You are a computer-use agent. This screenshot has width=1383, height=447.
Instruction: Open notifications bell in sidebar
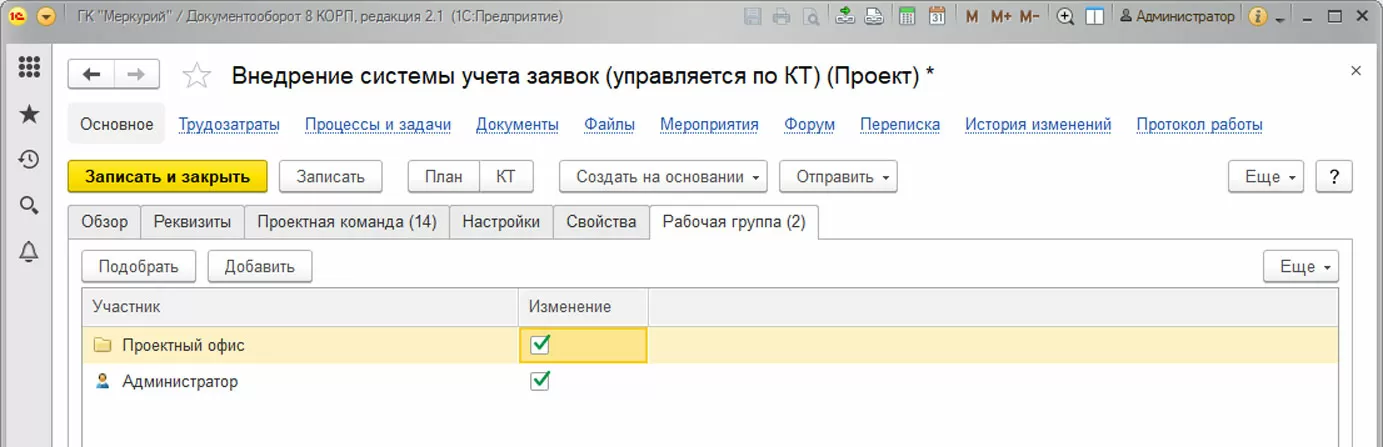pos(29,252)
